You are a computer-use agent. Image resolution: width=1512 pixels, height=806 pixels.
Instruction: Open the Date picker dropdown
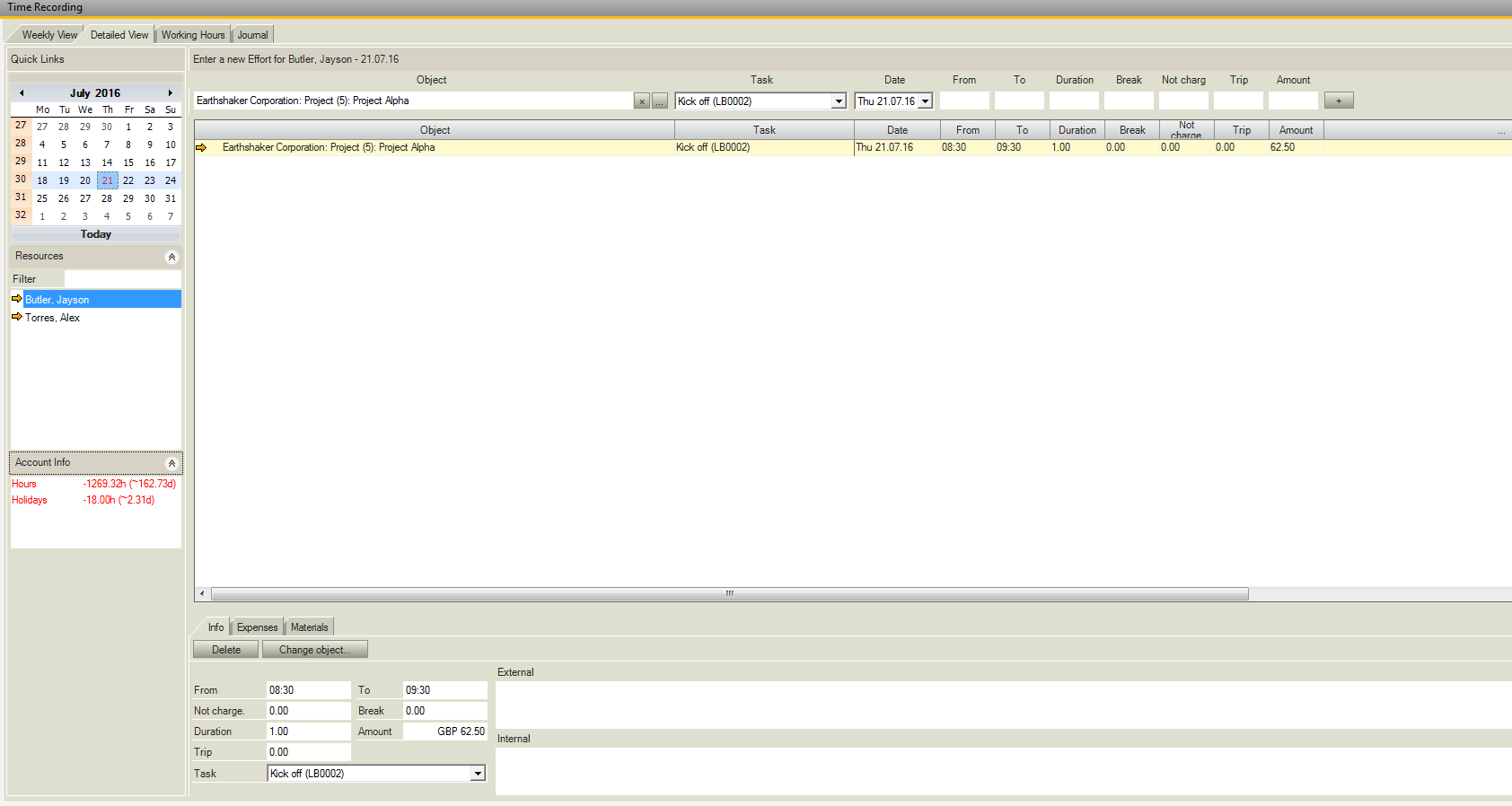click(925, 101)
